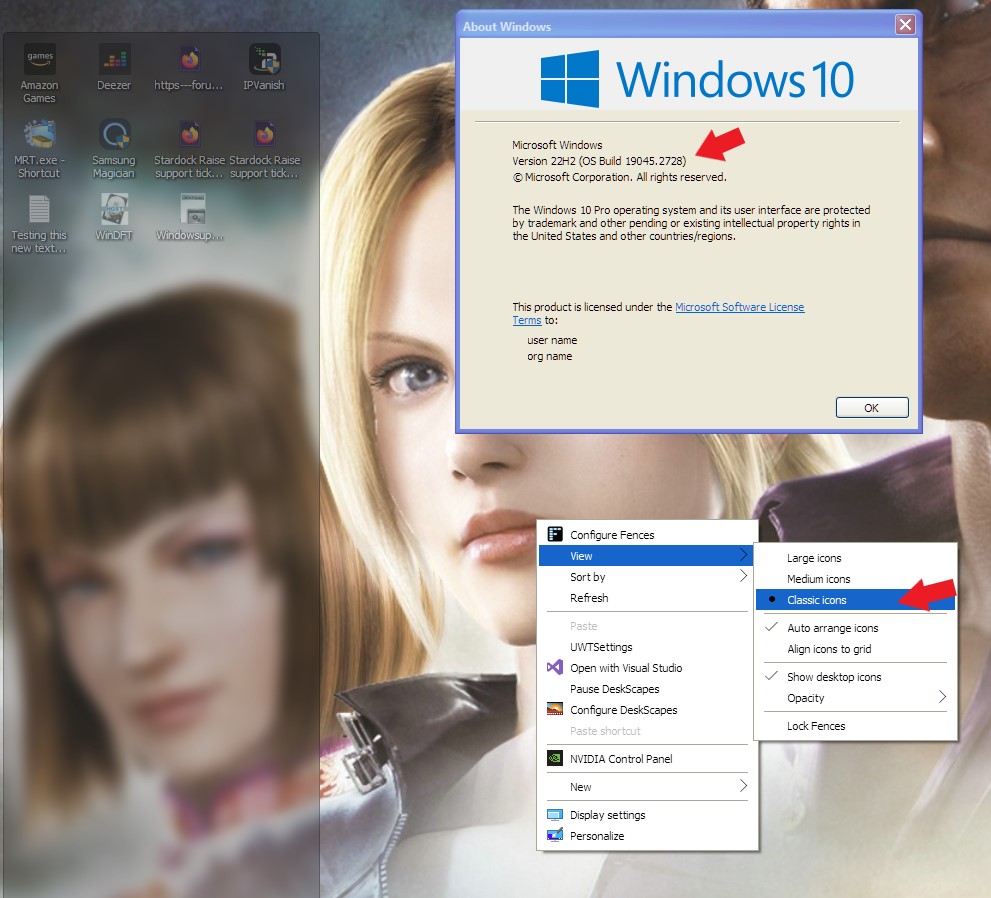Expand the Opacity submenu arrow
991x898 pixels.
[942, 697]
